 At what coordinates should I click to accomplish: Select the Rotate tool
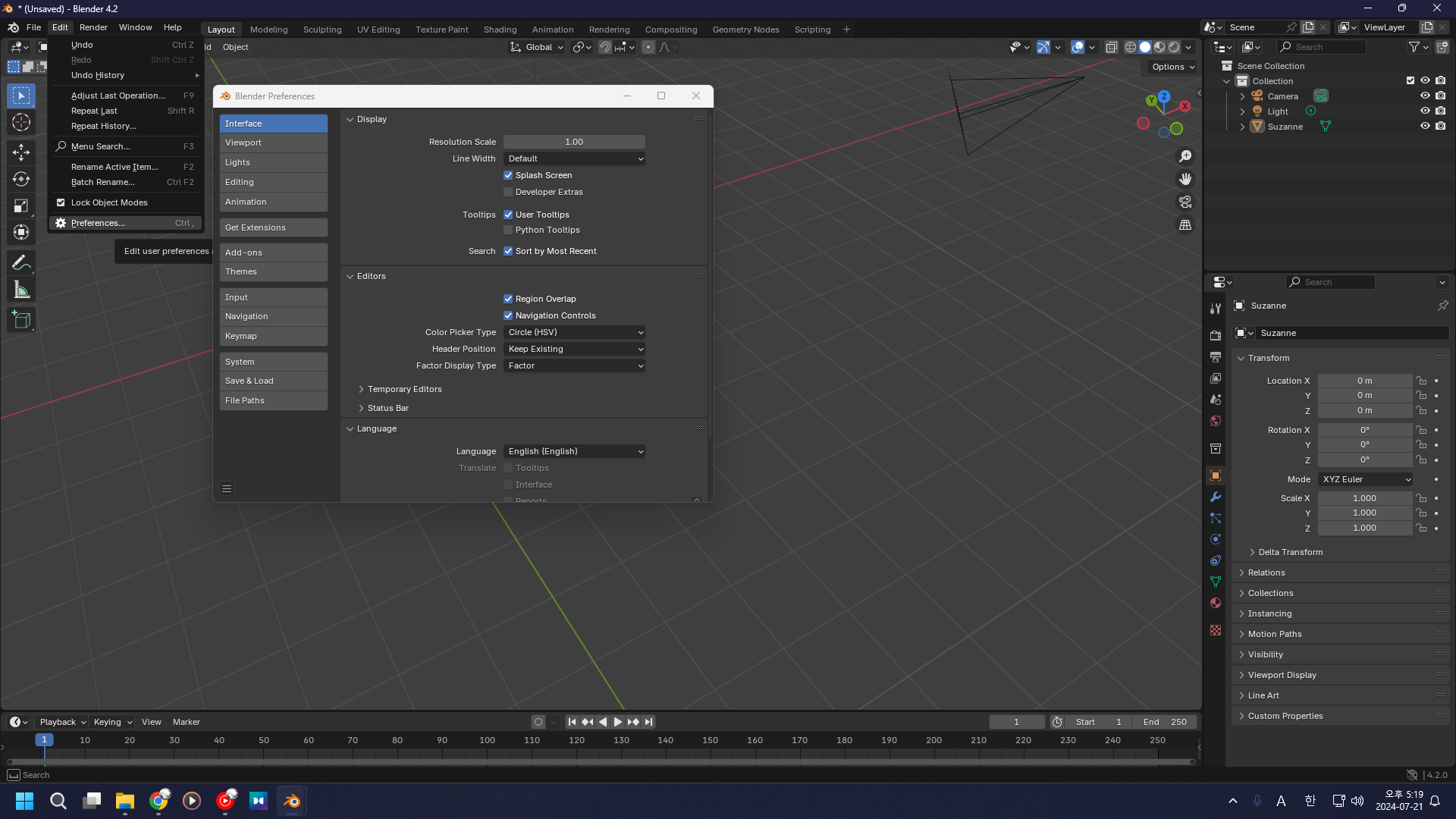point(21,179)
